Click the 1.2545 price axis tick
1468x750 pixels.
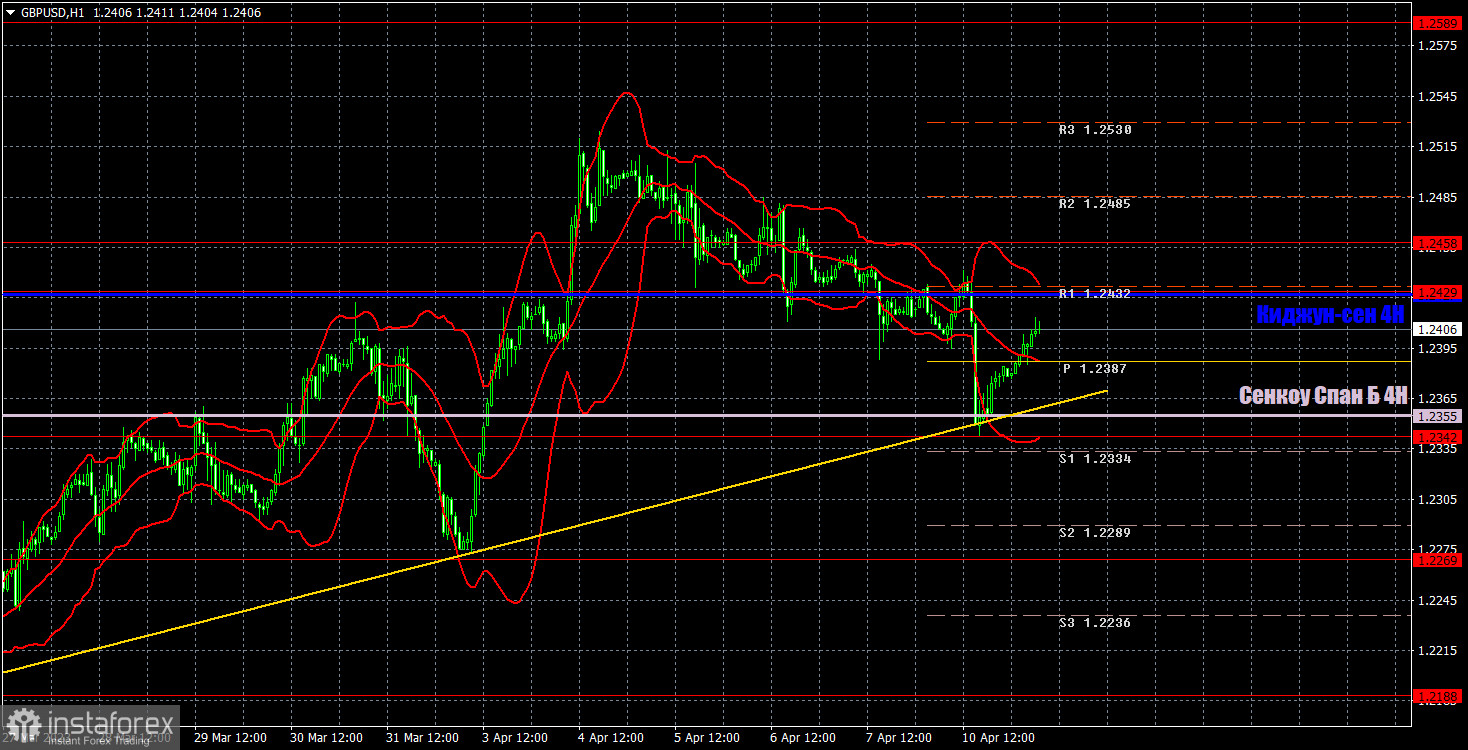[x=1436, y=97]
